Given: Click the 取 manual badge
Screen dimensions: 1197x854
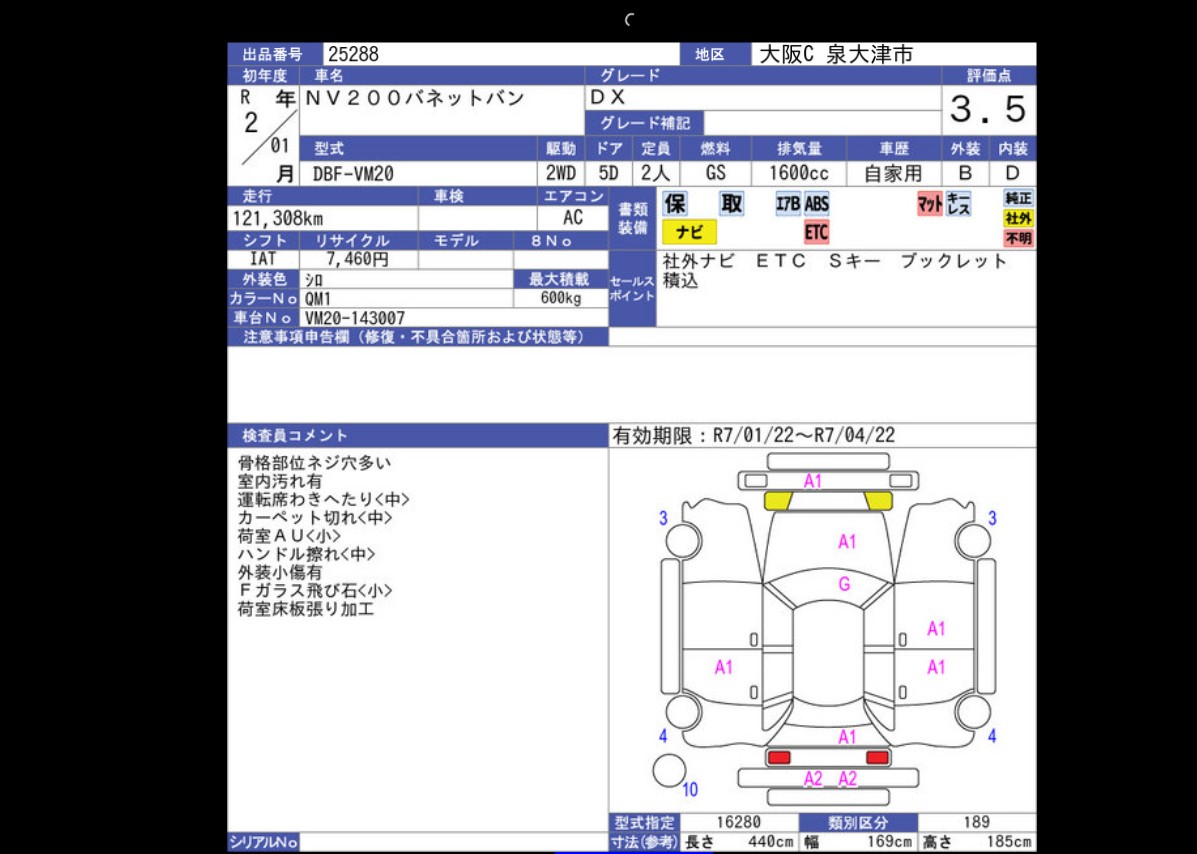Looking at the screenshot, I should (731, 204).
